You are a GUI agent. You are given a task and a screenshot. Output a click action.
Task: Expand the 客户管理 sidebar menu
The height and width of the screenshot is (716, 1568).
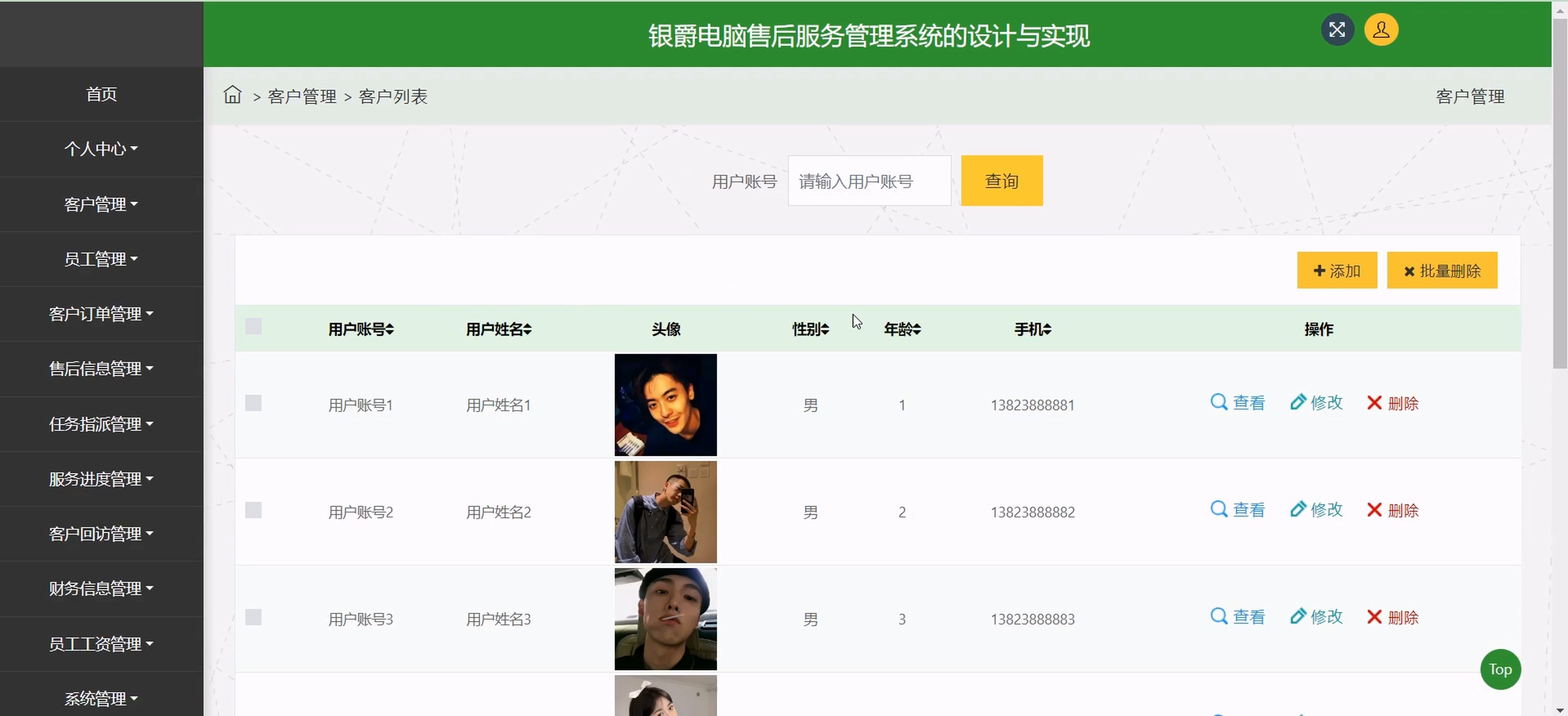pos(101,204)
